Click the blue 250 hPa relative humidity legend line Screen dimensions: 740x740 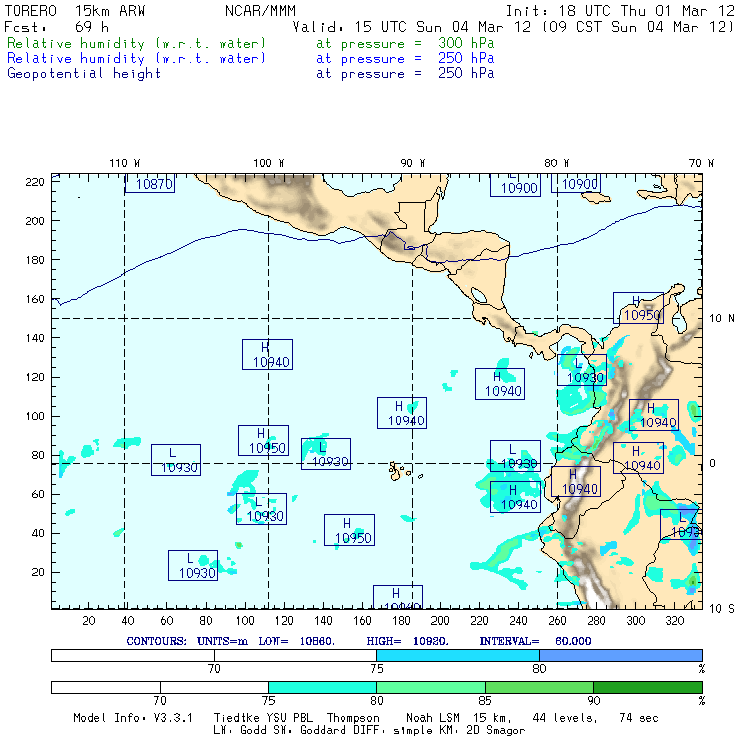click(137, 59)
